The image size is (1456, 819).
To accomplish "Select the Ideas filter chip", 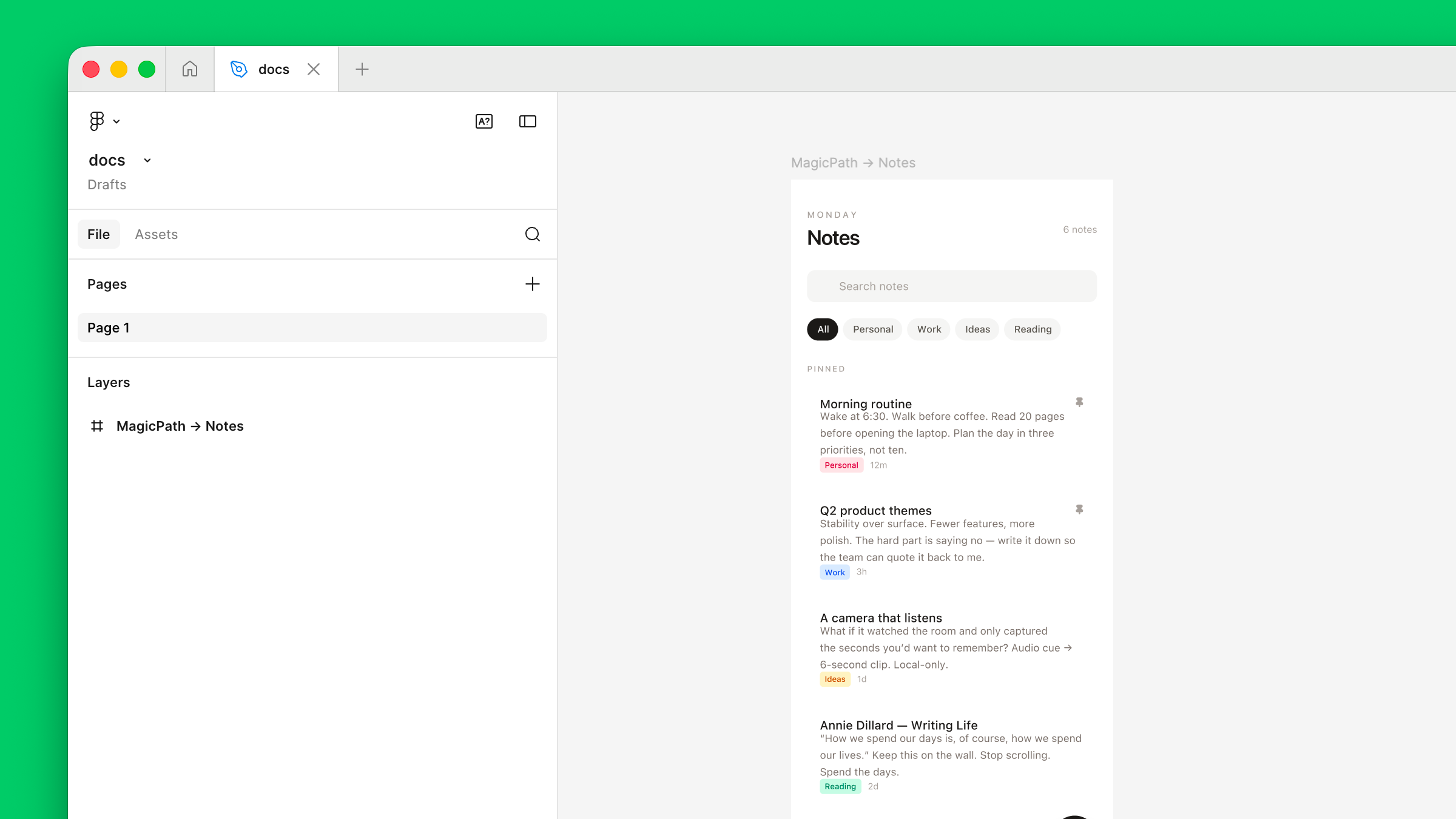I will (977, 329).
